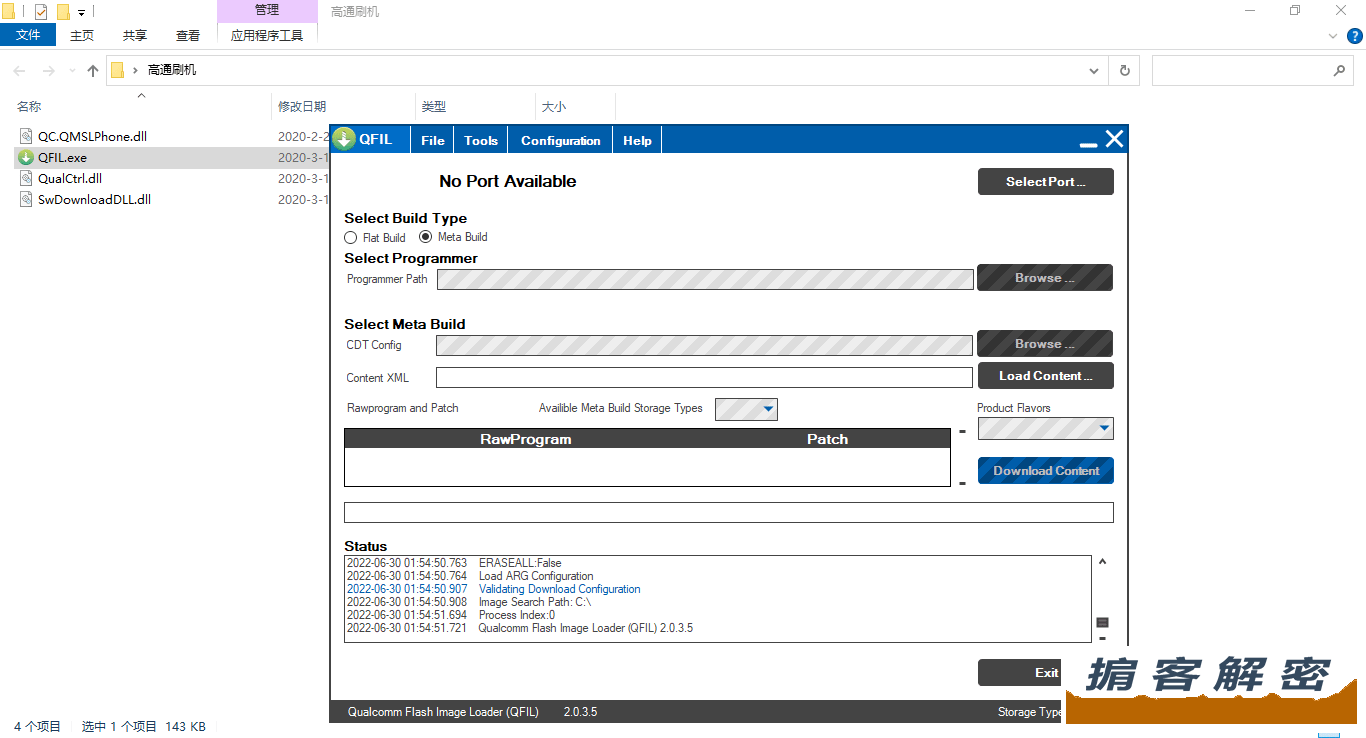
Task: Open Customize Quick Access Toolbar dropdown
Action: [x=81, y=13]
